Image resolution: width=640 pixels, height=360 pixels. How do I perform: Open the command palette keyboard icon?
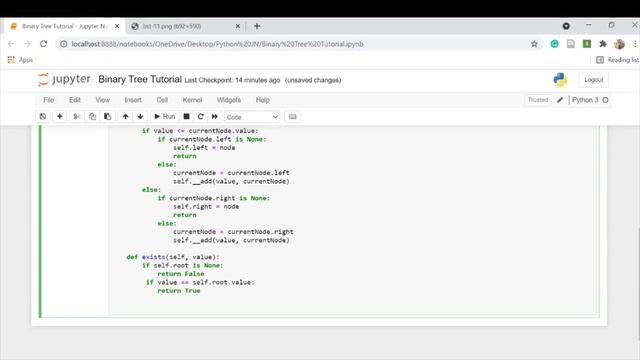tap(293, 117)
